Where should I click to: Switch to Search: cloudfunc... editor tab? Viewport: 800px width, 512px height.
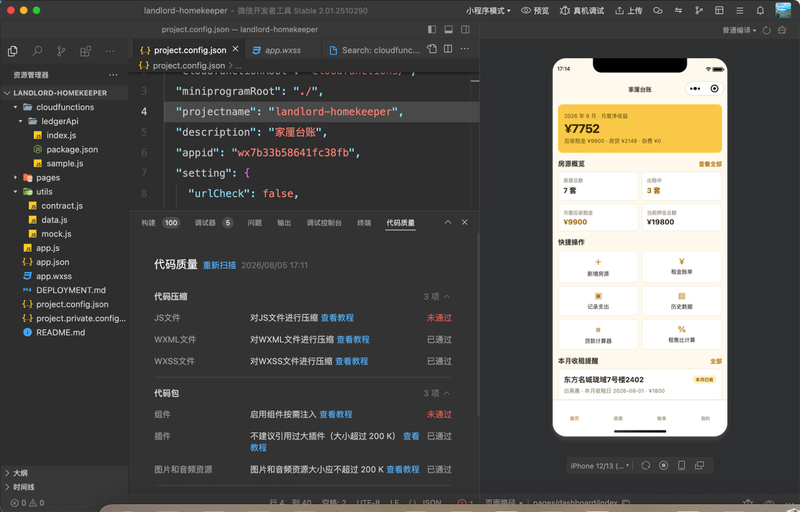374,50
